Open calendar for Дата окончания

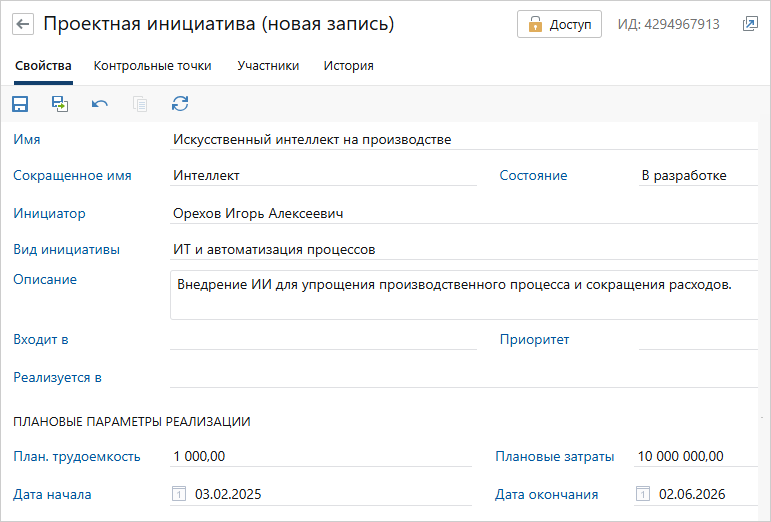pos(643,494)
